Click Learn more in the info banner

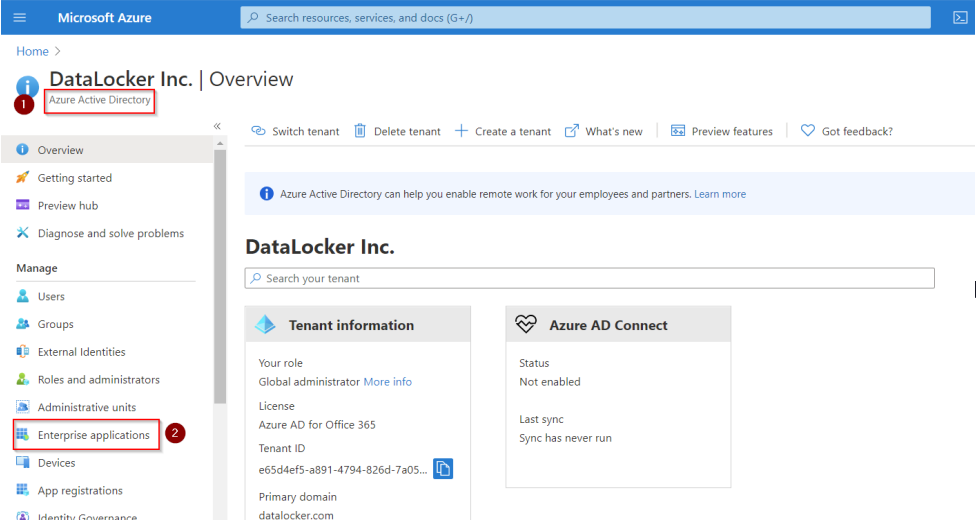[720, 194]
